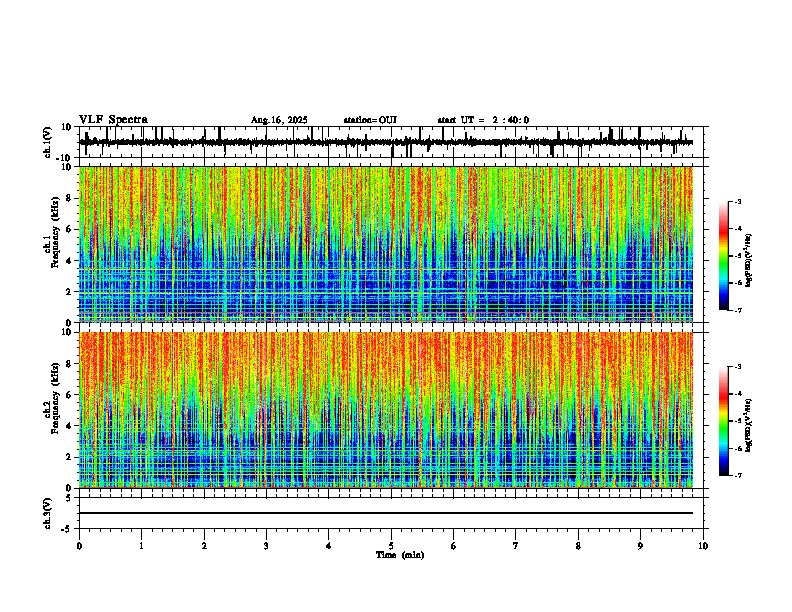Viewport: 792px width, 612px height.
Task: Click the flat trace in the ch.3 panel
Action: coord(386,513)
